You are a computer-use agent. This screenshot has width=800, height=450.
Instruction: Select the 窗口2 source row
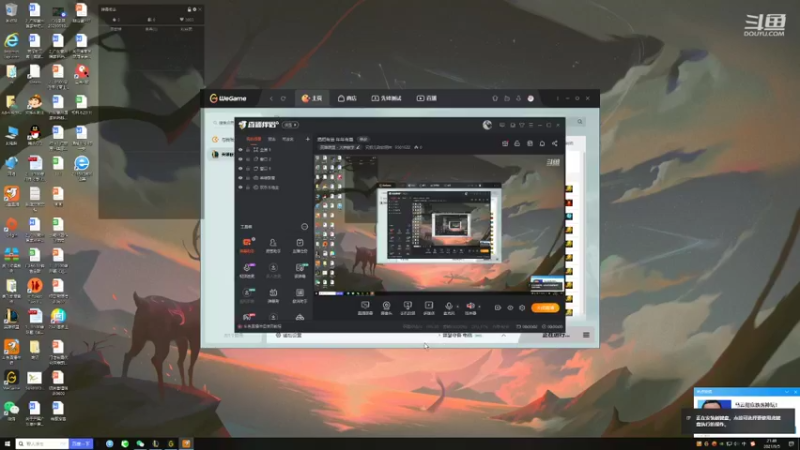coord(273,159)
